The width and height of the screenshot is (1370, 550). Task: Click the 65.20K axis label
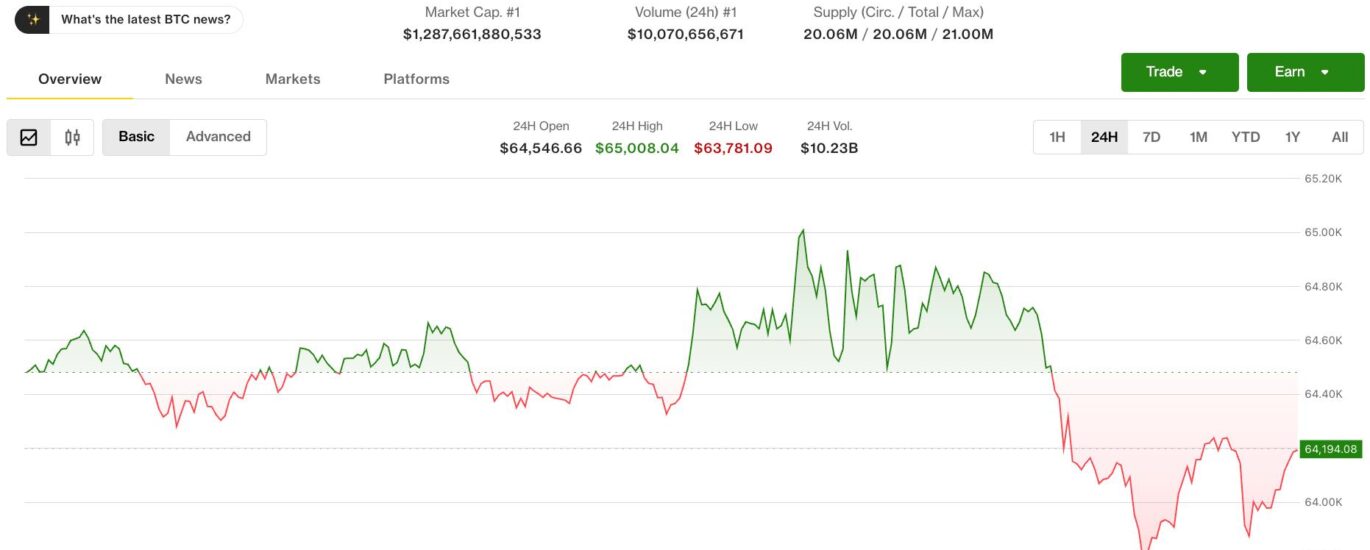click(x=1323, y=179)
